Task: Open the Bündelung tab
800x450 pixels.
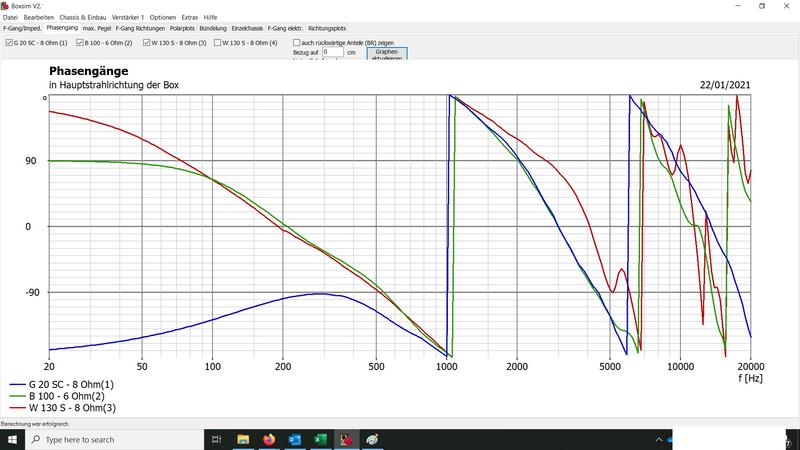Action: [213, 29]
